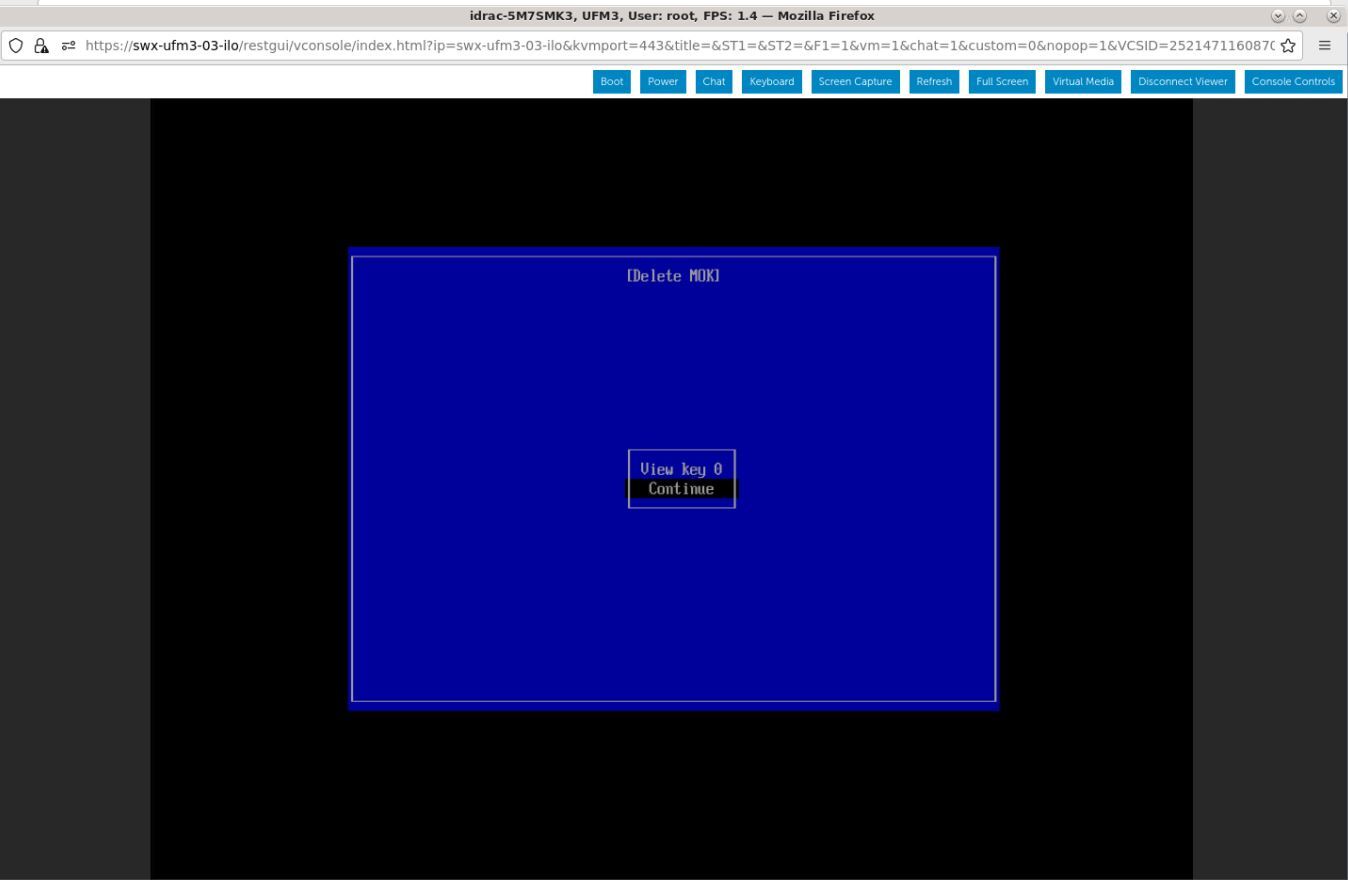
Task: Open the virtual Keyboard from the console toolbar
Action: pyautogui.click(x=770, y=81)
